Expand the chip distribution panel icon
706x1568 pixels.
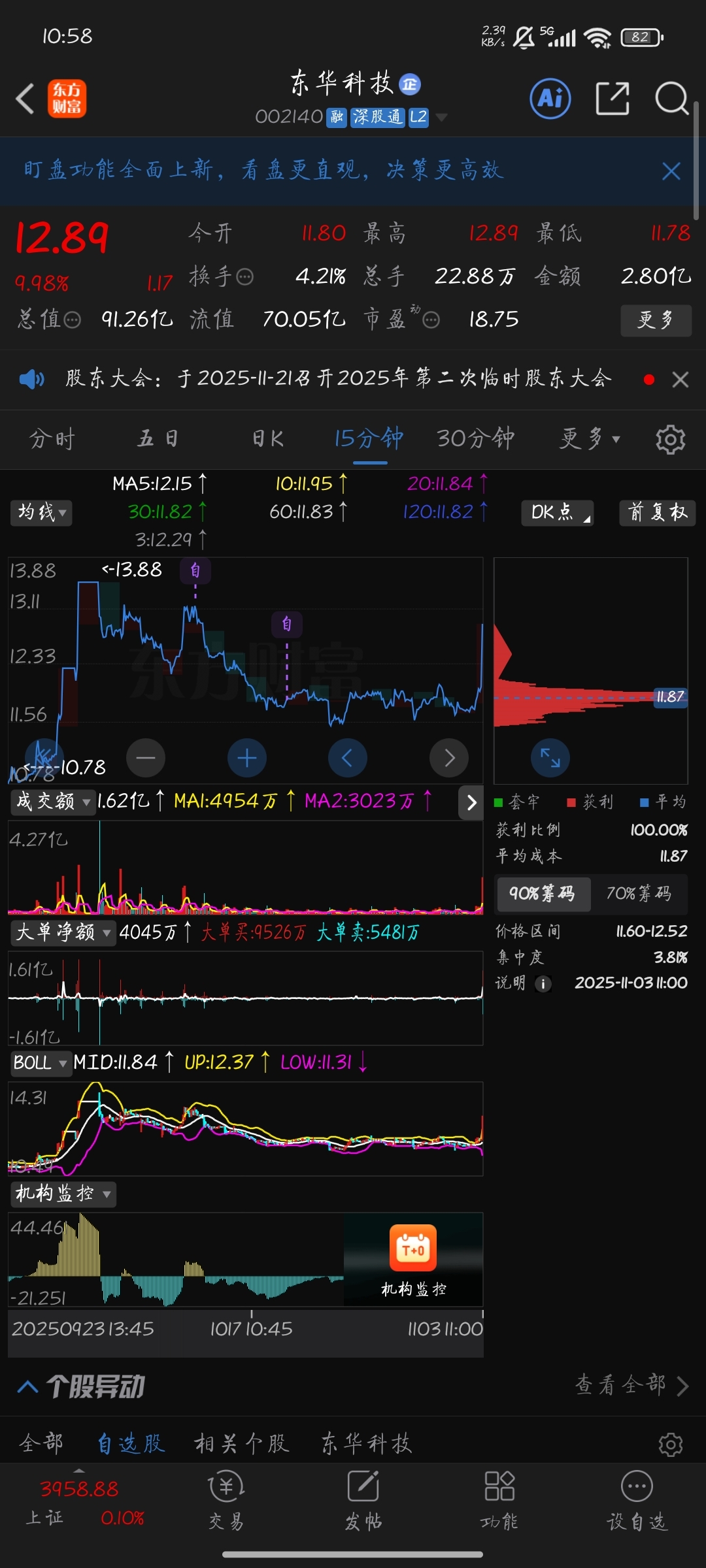point(550,758)
